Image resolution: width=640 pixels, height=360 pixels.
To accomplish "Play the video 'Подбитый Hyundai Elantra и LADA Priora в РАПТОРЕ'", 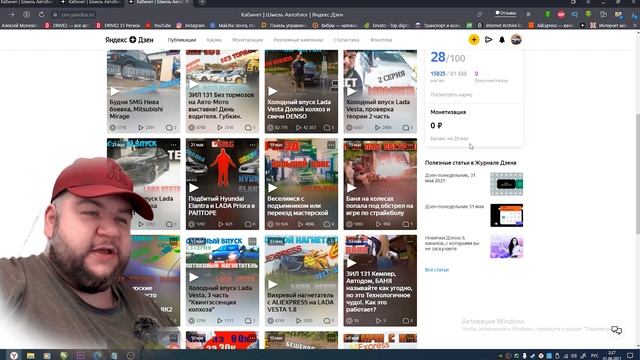I will (194, 188).
